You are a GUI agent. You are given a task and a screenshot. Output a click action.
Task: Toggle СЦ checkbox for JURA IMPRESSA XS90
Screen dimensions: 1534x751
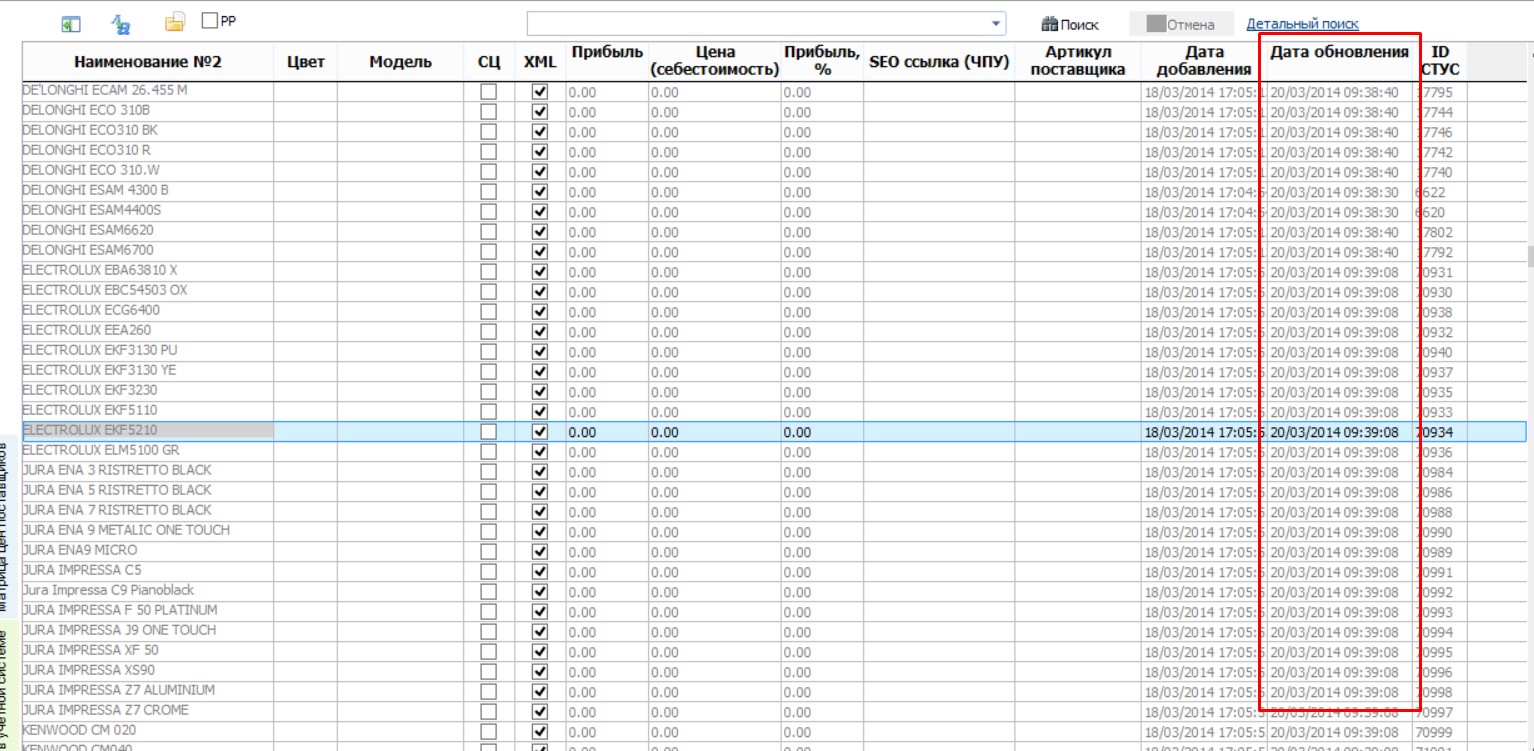488,672
